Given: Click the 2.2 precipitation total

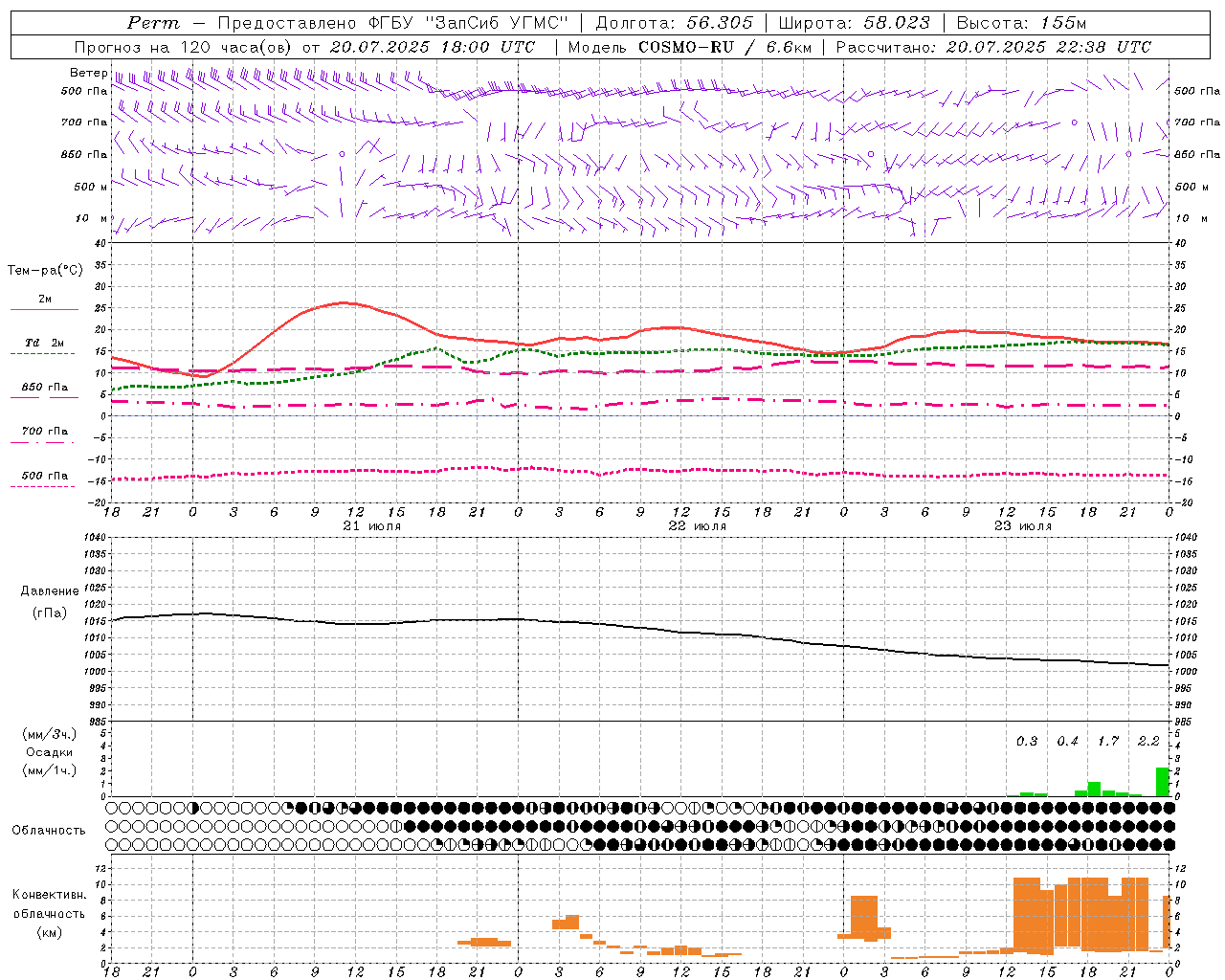Looking at the screenshot, I should click(1148, 741).
